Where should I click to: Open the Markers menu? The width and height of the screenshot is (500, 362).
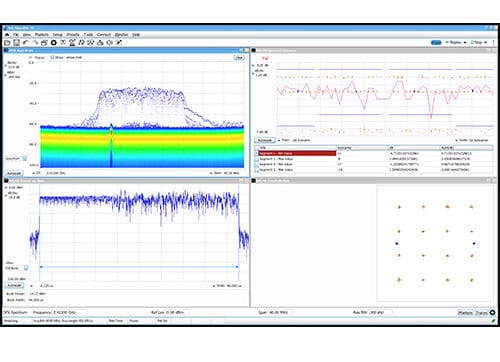point(42,35)
